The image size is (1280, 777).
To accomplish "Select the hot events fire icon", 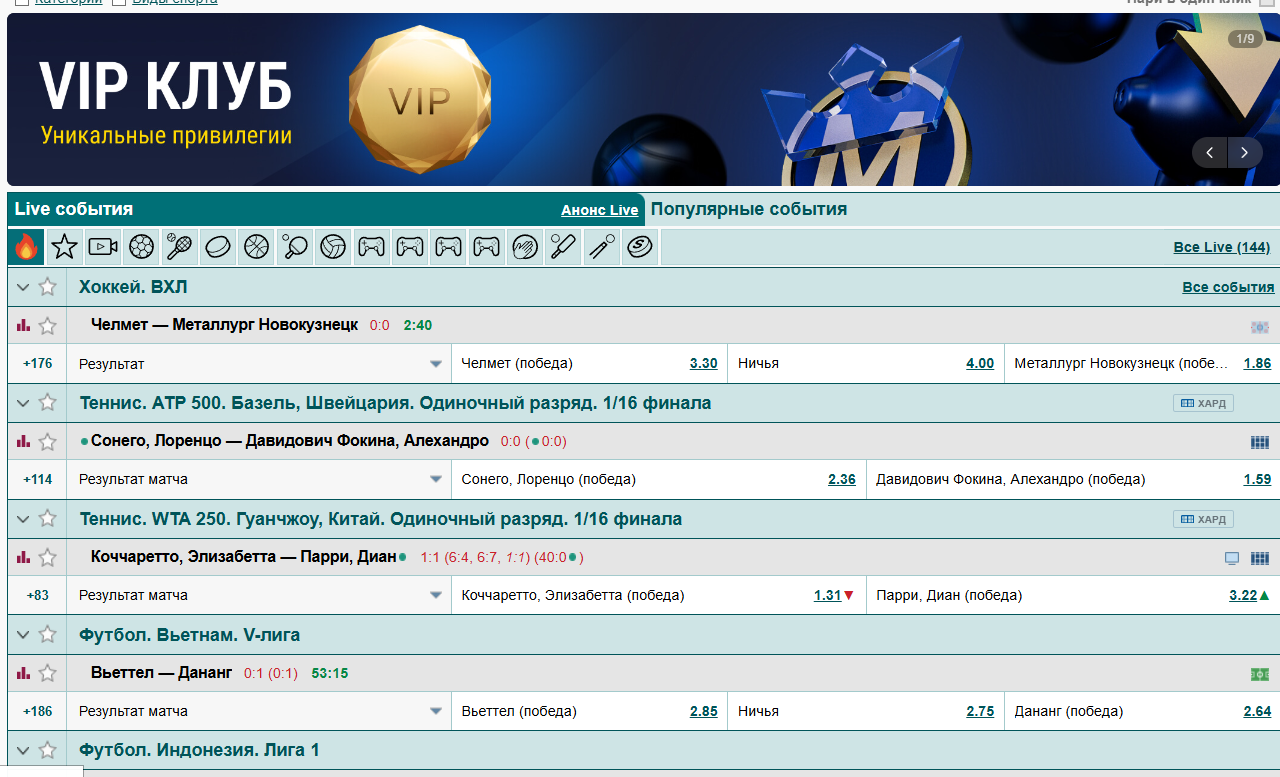I will pos(26,246).
